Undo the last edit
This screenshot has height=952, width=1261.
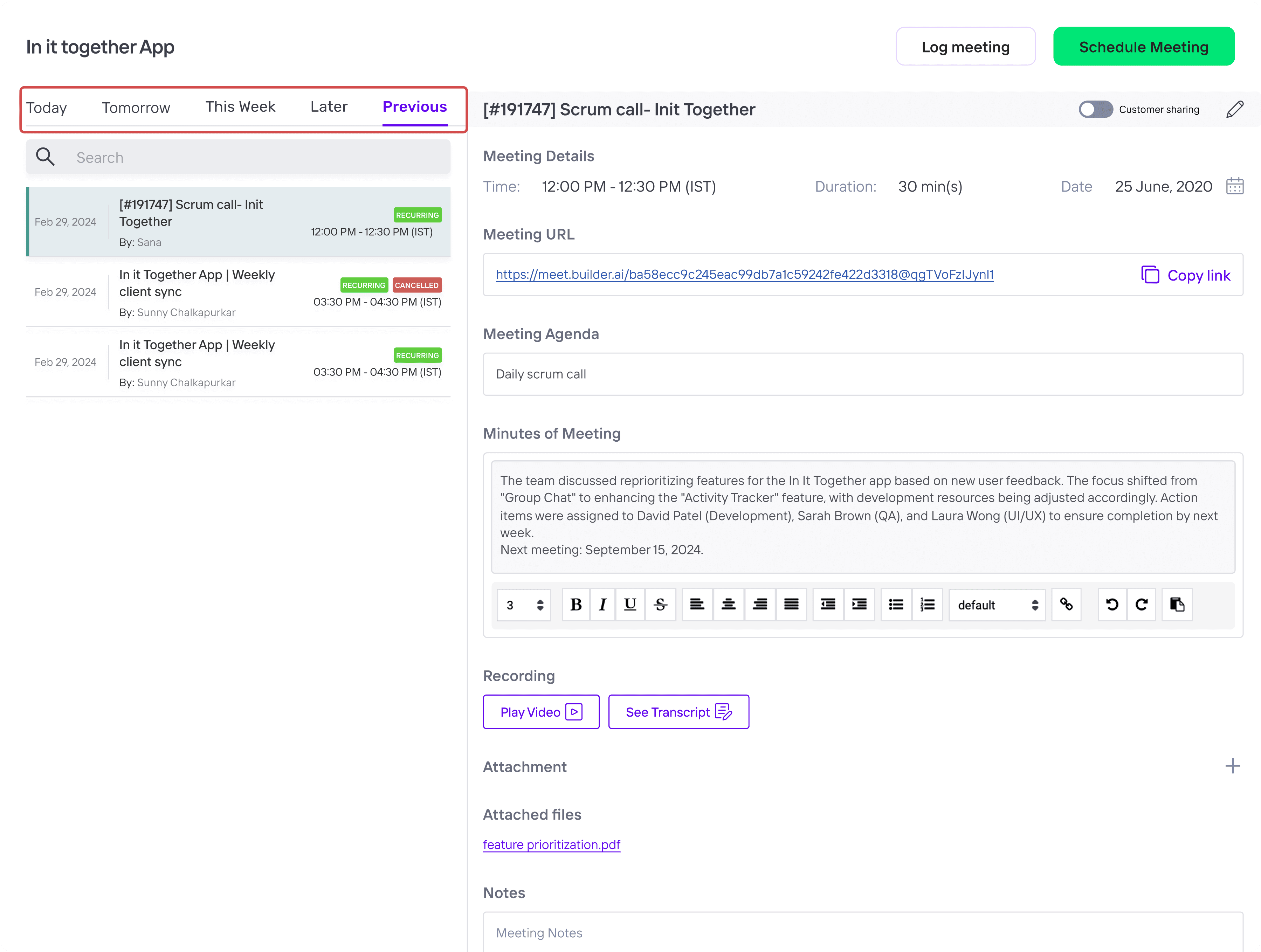click(x=1112, y=605)
